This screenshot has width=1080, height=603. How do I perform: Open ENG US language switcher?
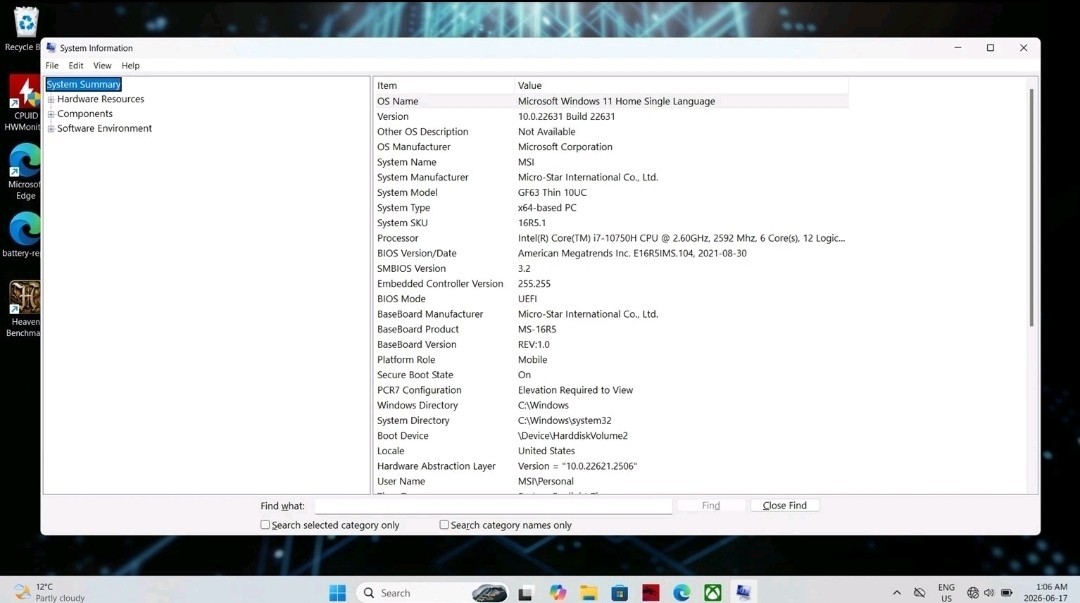pyautogui.click(x=946, y=592)
